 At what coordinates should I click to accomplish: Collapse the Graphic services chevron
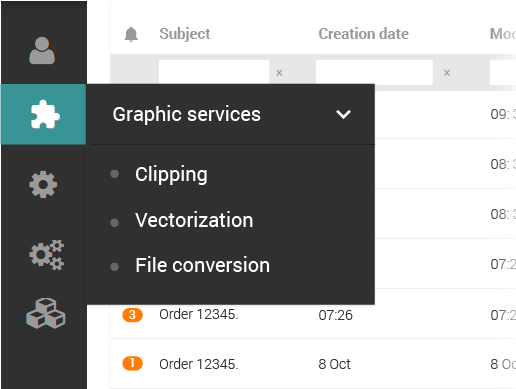coord(343,114)
